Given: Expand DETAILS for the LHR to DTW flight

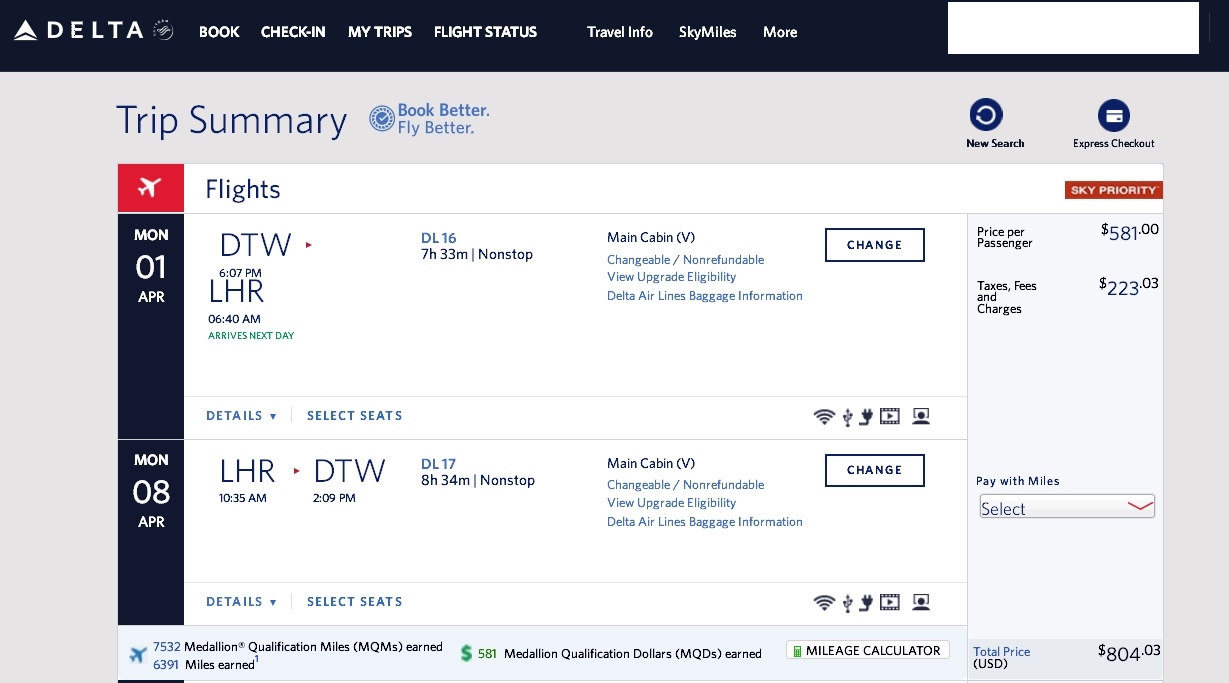Looking at the screenshot, I should [x=240, y=601].
